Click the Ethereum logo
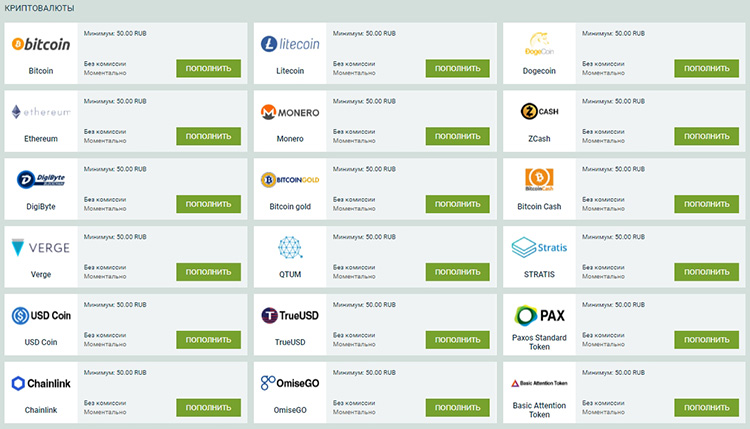The image size is (750, 429). [41, 112]
